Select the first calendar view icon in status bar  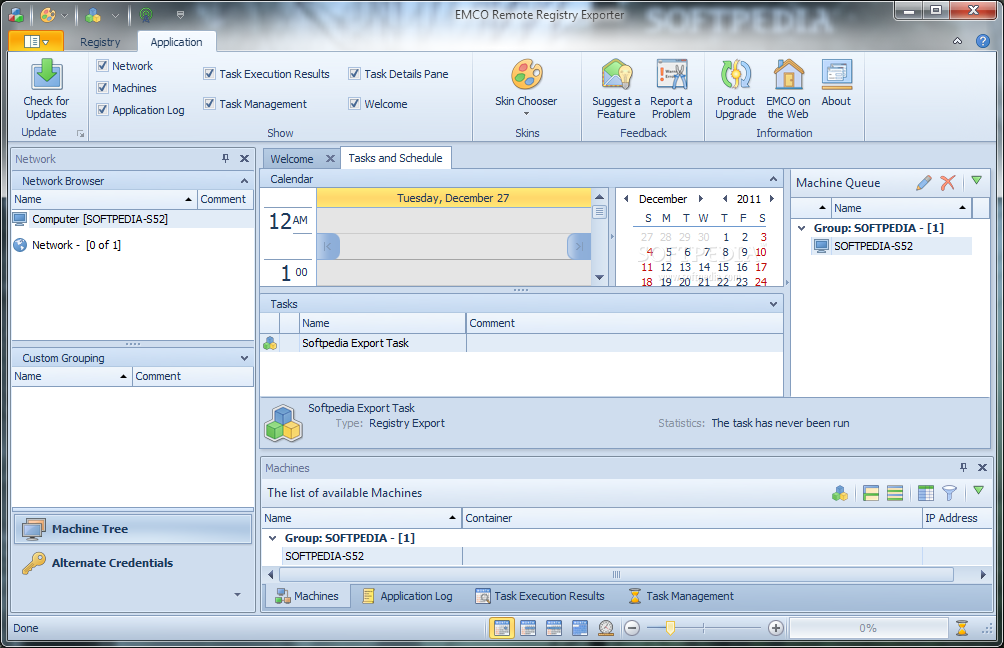[x=502, y=628]
